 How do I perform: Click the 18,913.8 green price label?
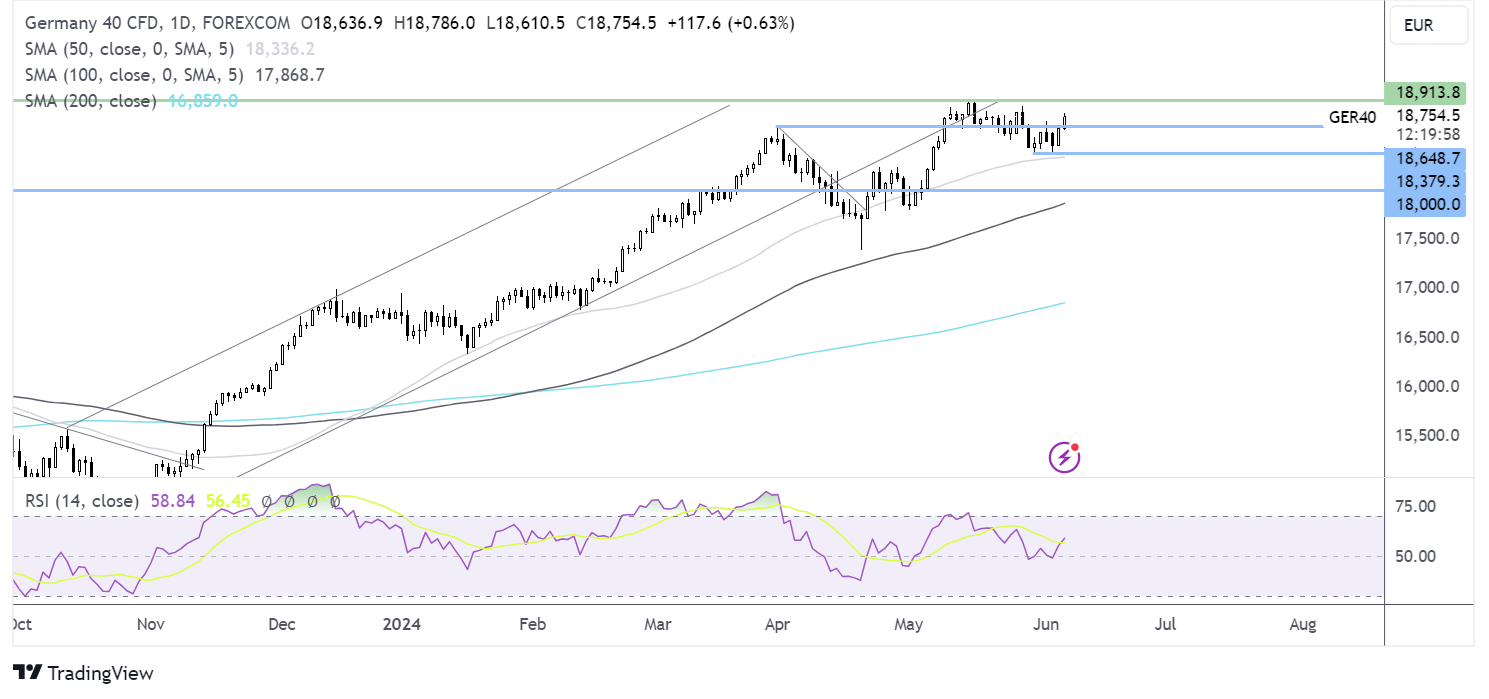point(1425,92)
